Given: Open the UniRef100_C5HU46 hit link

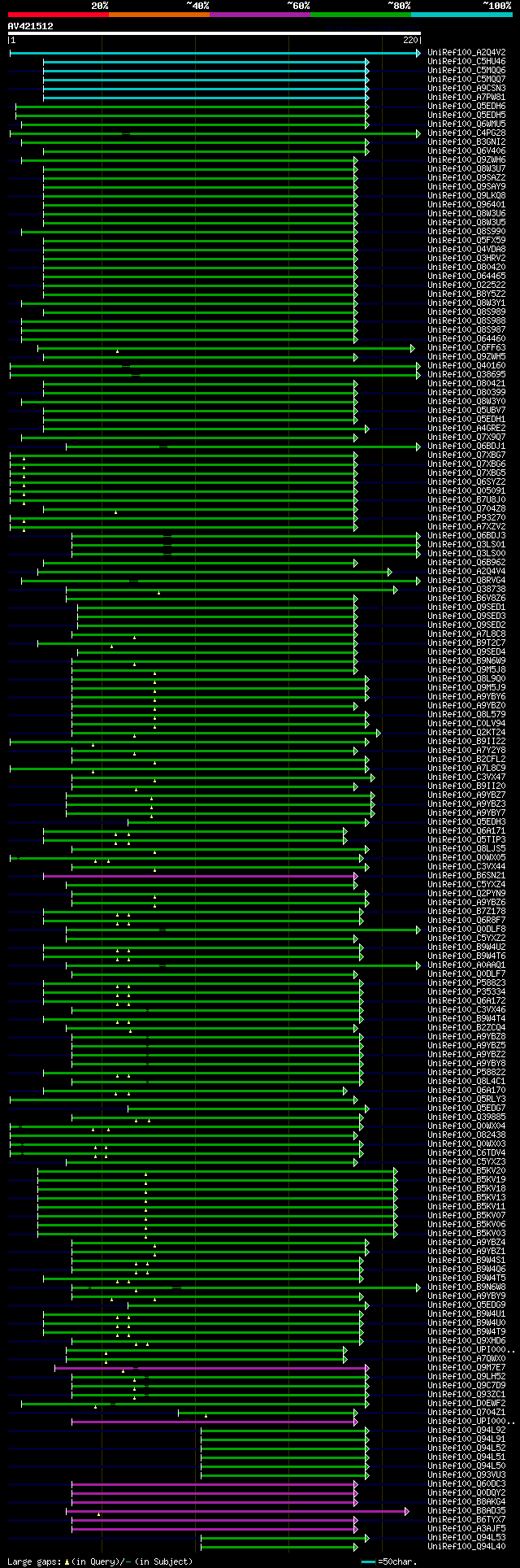Looking at the screenshot, I should [466, 62].
